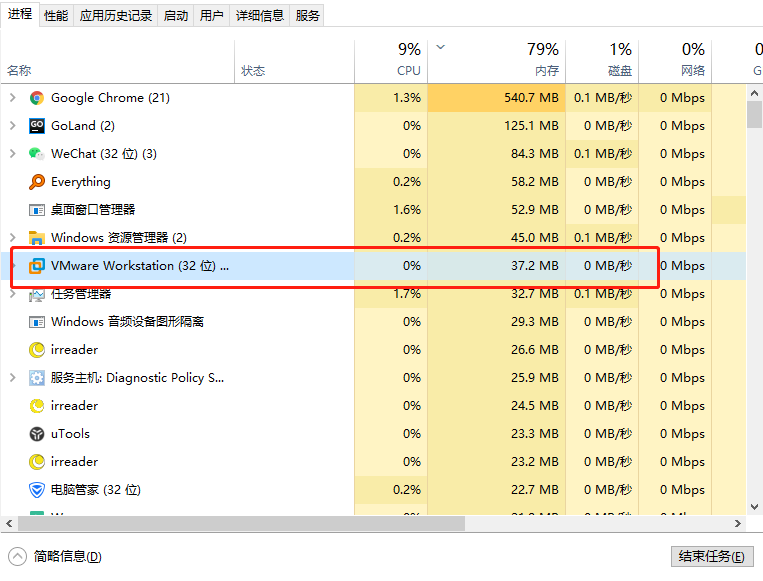Screen dimensions: 763x581
Task: Click the Google Chrome process icon
Action: coord(36,98)
